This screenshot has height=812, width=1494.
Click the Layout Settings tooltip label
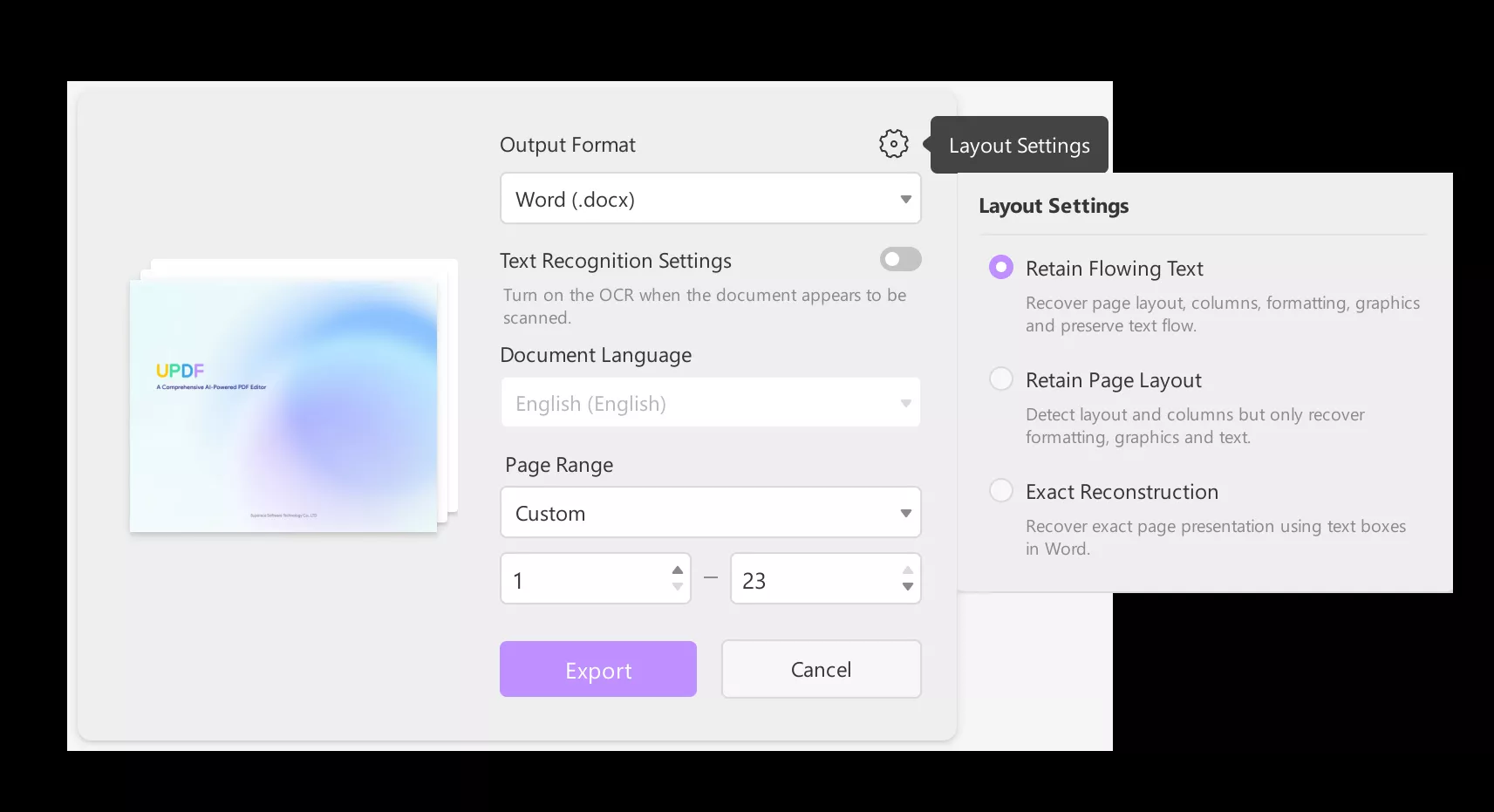pyautogui.click(x=1018, y=144)
